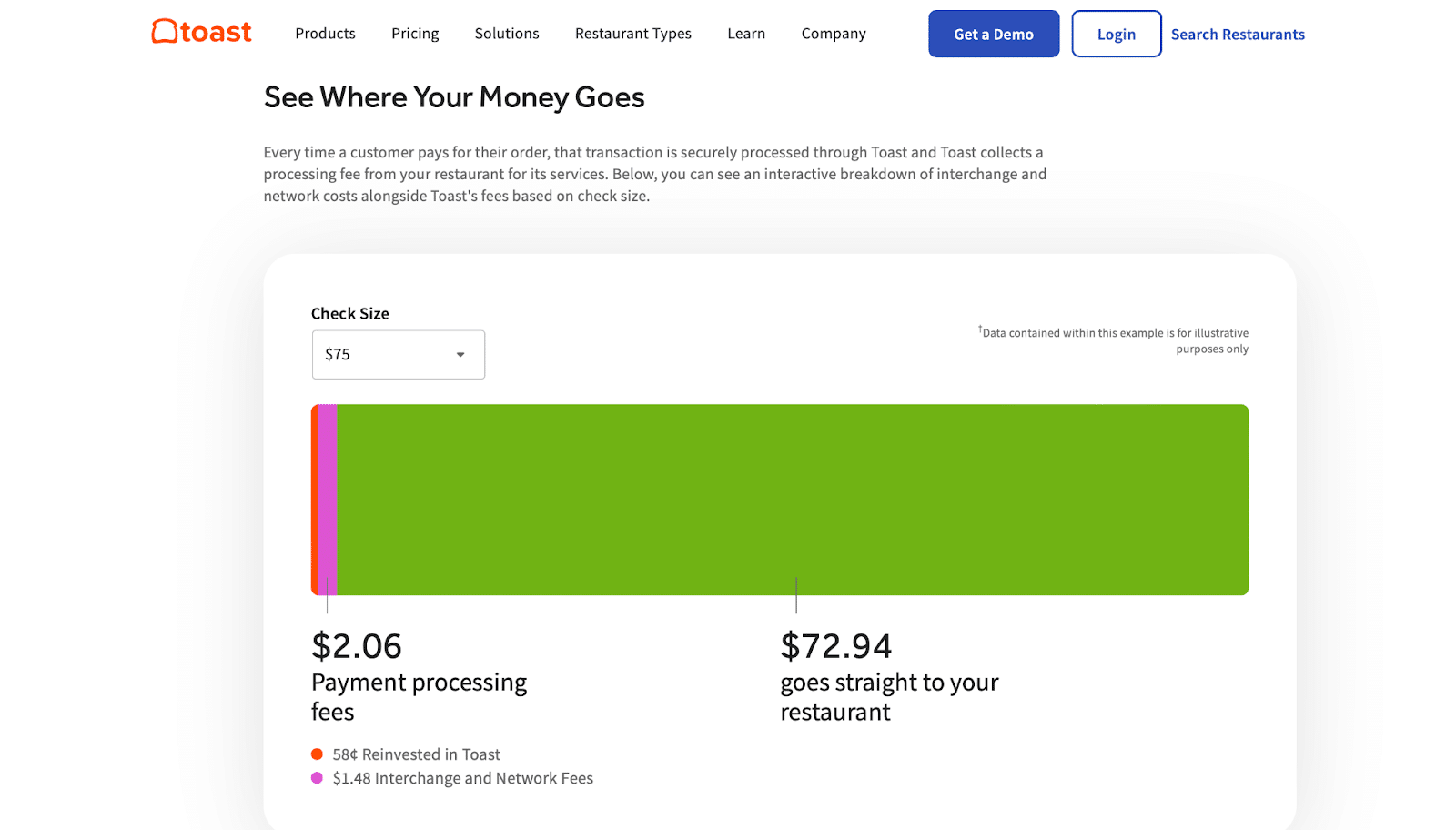Viewport: 1456px width, 830px height.
Task: Click the 'Payment processing fees' label
Action: click(419, 697)
